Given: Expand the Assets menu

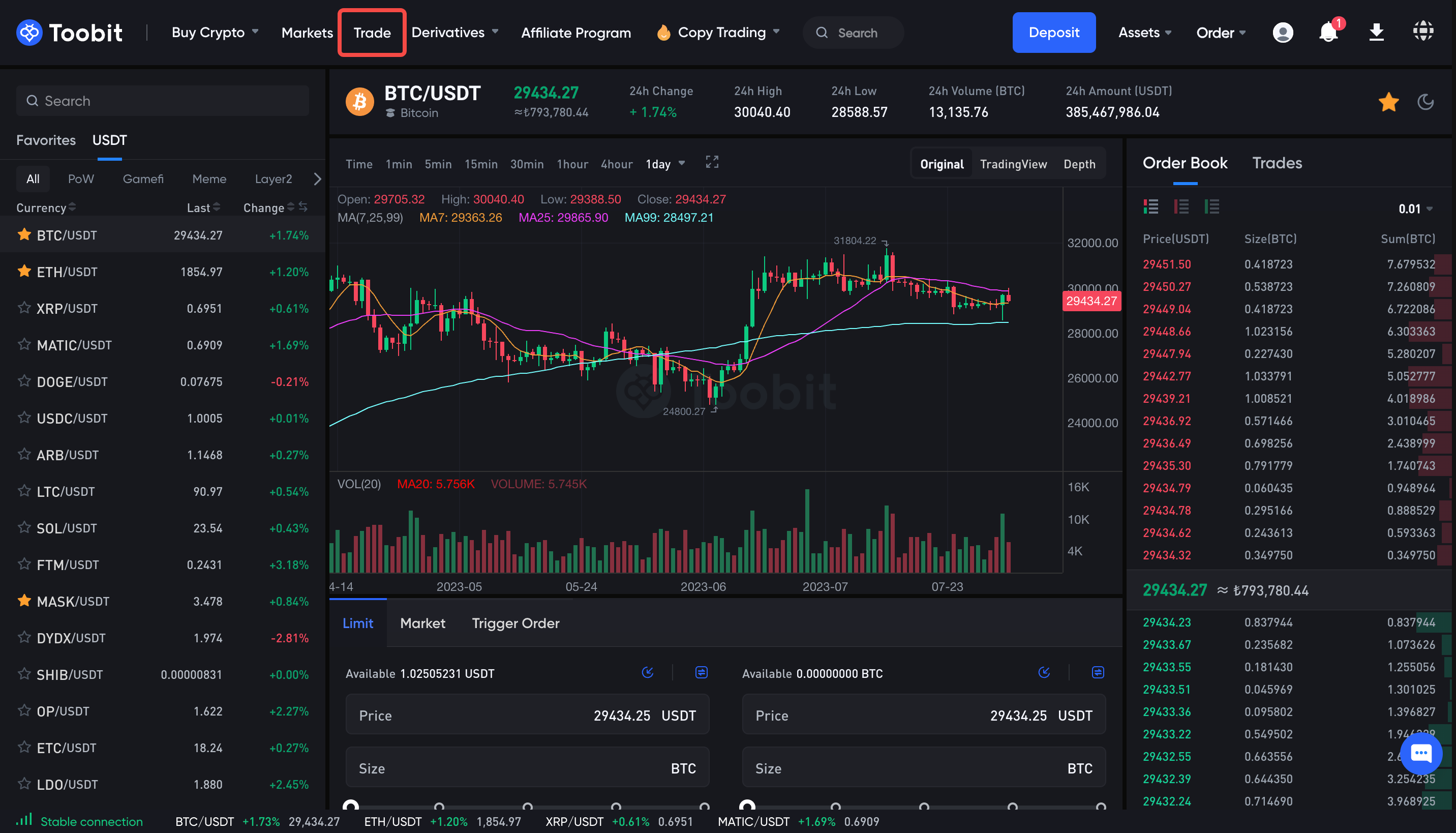Looking at the screenshot, I should (1145, 33).
